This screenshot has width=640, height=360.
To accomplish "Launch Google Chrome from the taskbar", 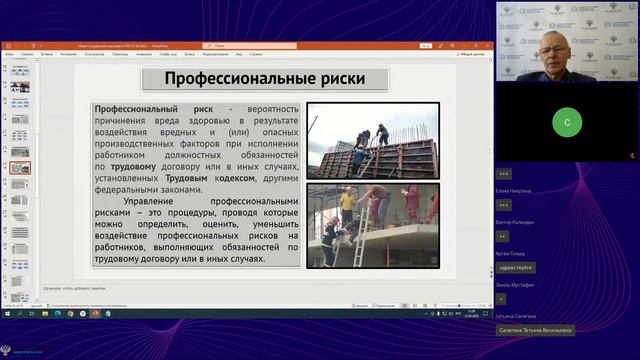I will tap(70, 313).
